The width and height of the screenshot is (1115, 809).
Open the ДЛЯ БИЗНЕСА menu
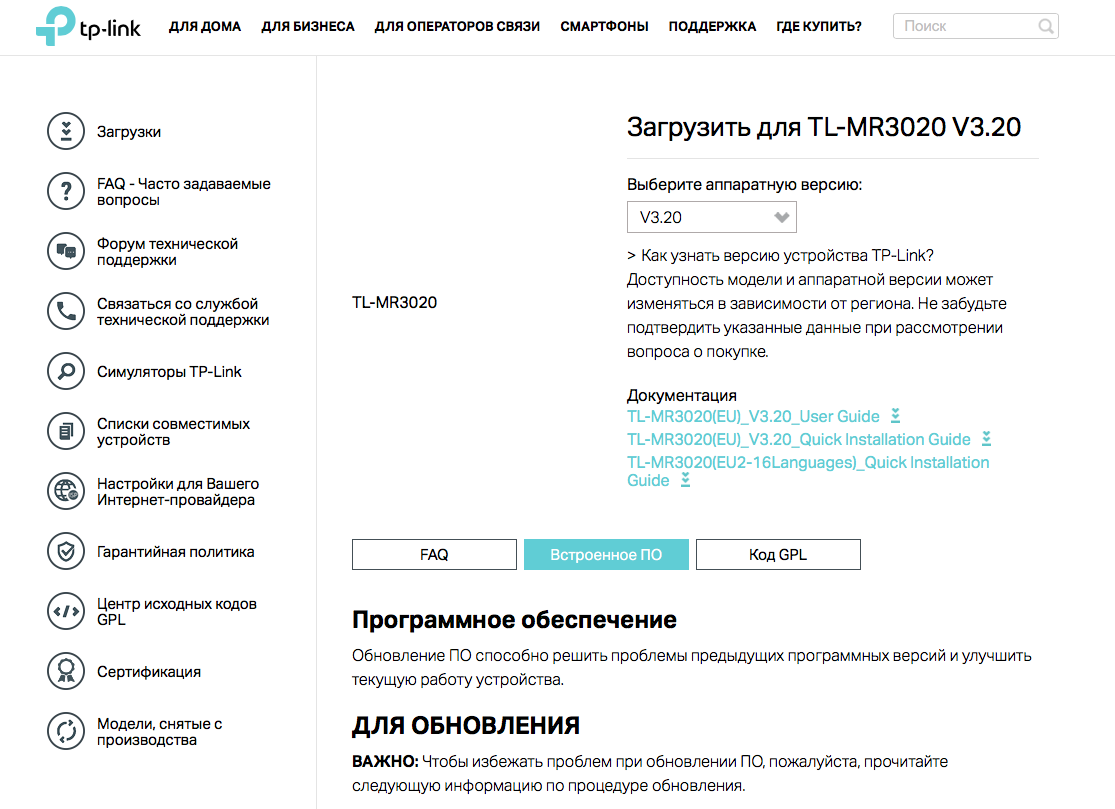pyautogui.click(x=308, y=26)
